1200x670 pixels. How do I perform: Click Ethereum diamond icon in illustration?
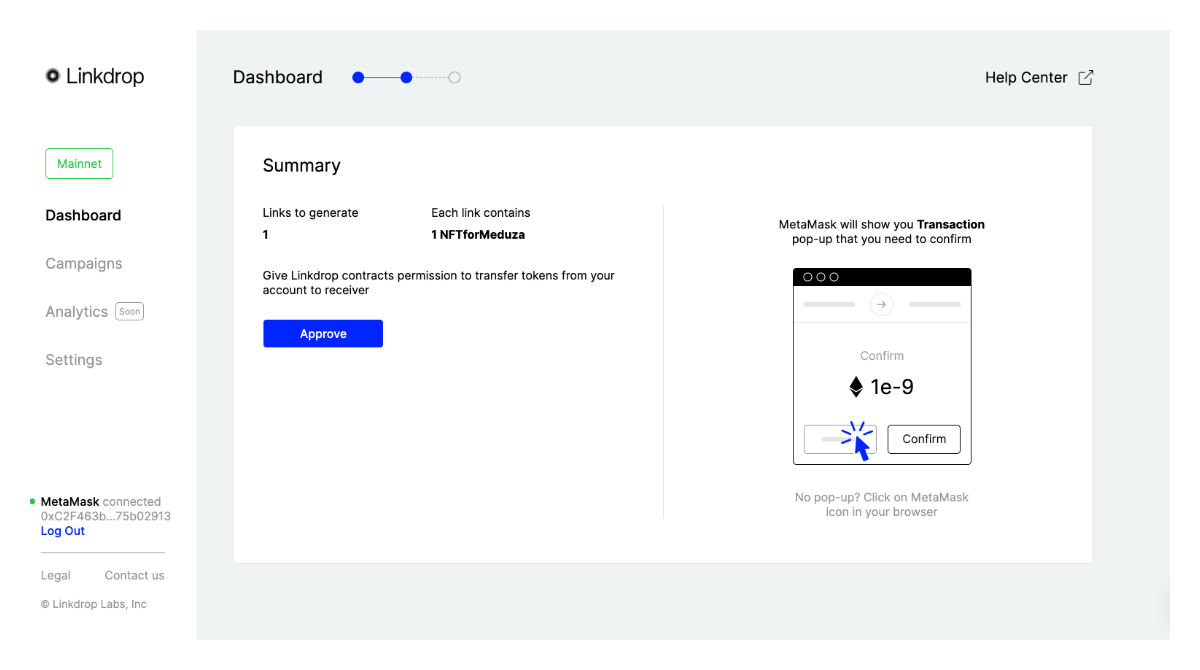[x=856, y=387]
